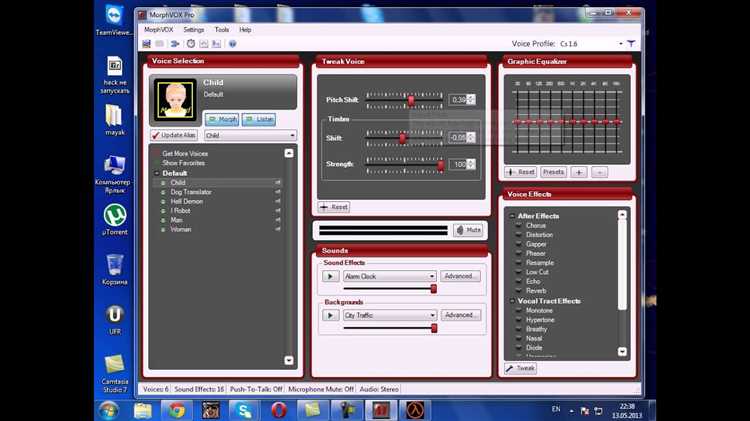The width and height of the screenshot is (750, 421).
Task: Toggle the Listen button
Action: coord(259,119)
